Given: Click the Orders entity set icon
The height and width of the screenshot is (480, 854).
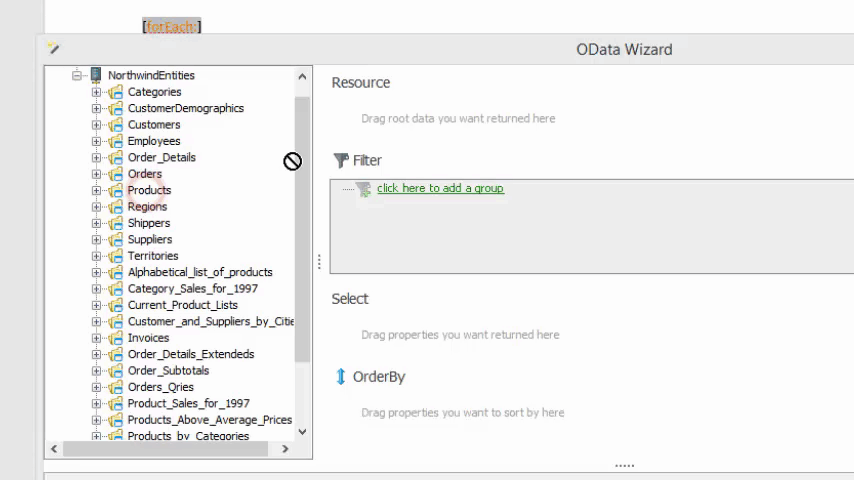Looking at the screenshot, I should click(115, 174).
